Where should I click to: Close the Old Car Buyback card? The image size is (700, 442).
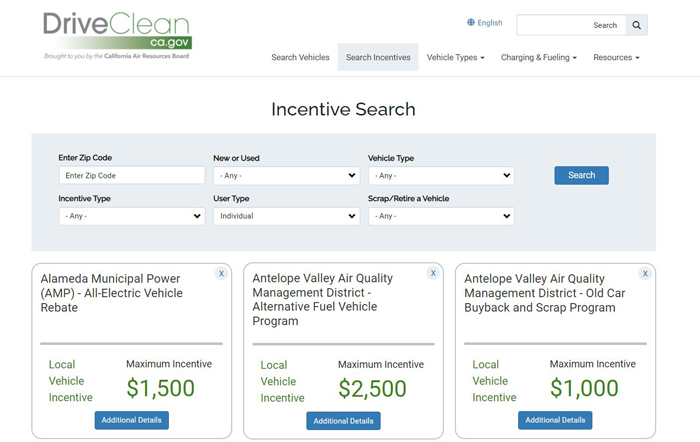645,273
